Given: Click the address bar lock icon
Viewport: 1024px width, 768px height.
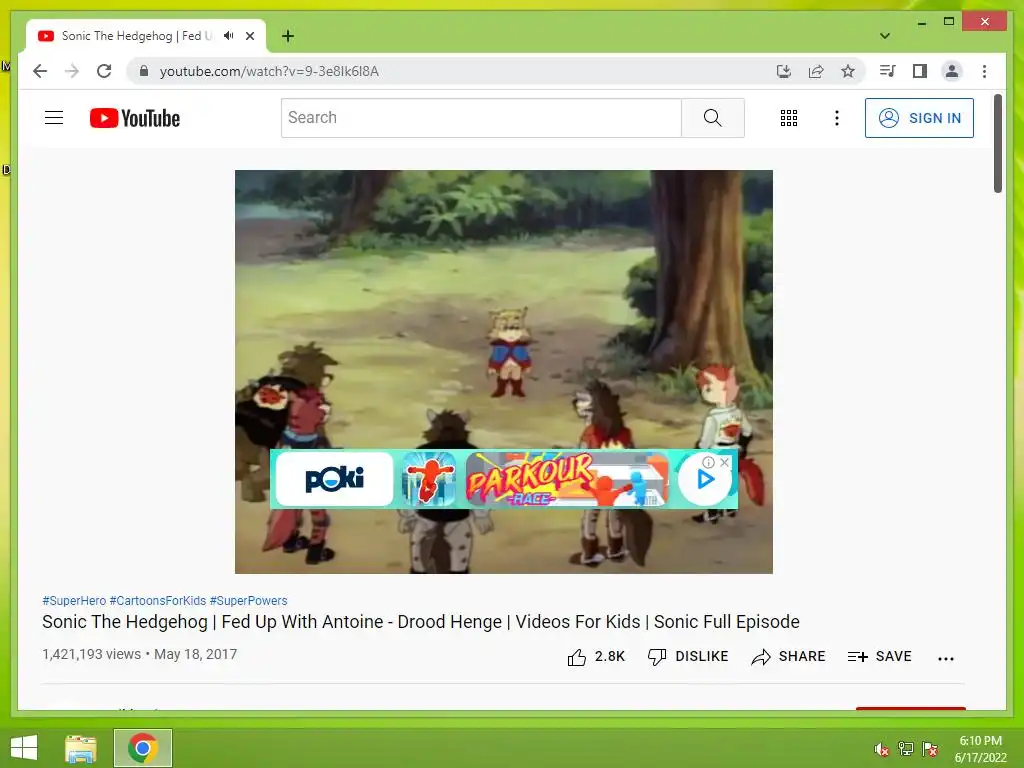Looking at the screenshot, I should click(x=144, y=71).
